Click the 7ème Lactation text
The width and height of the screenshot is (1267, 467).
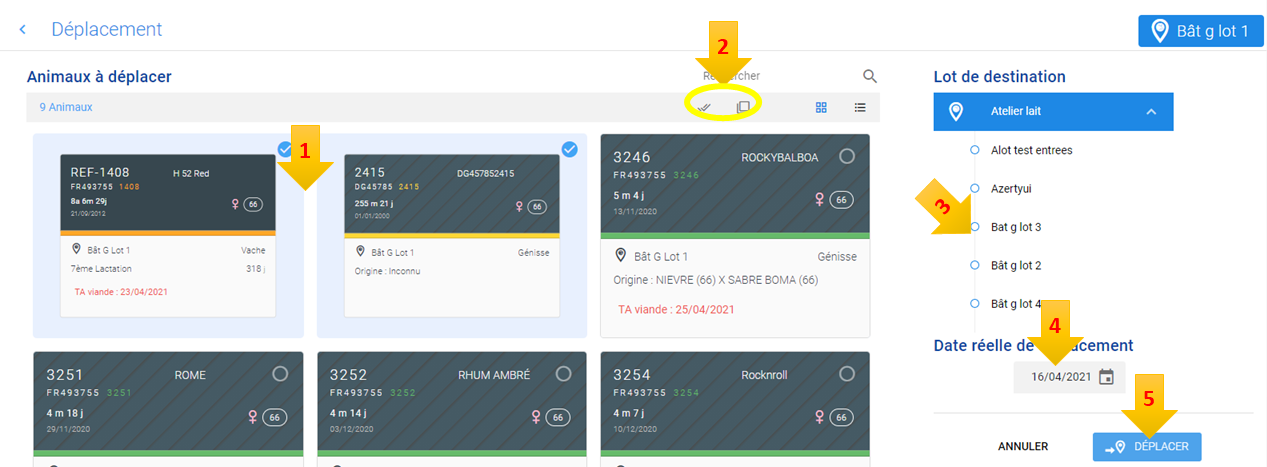102,269
